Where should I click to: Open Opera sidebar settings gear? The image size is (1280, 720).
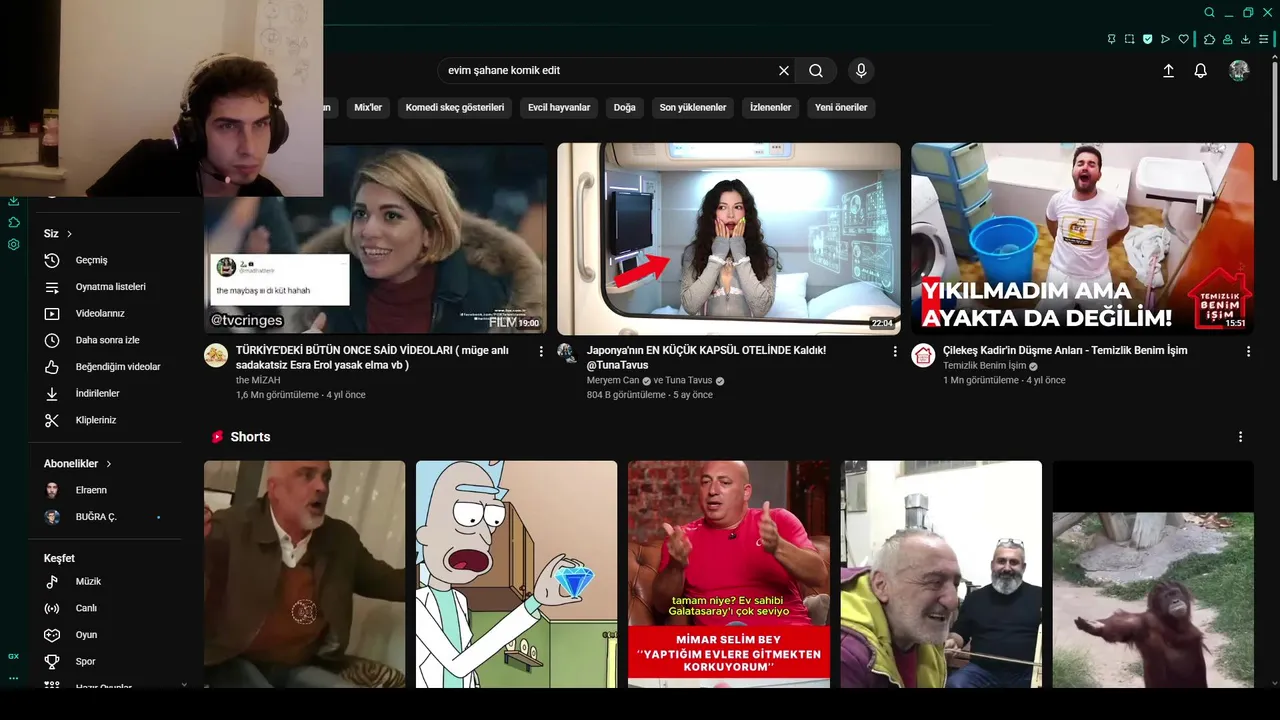click(14, 244)
